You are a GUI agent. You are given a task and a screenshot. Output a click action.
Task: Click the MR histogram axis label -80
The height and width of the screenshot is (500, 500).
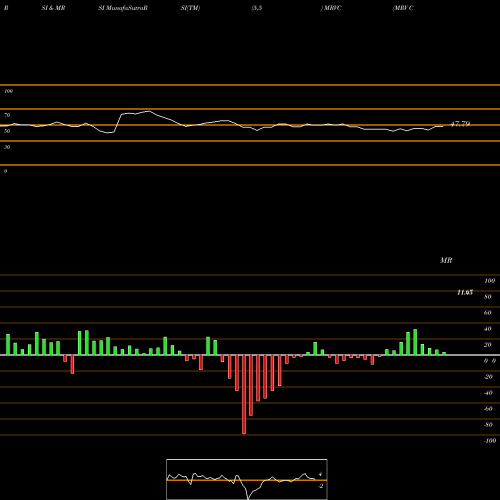coord(488,425)
